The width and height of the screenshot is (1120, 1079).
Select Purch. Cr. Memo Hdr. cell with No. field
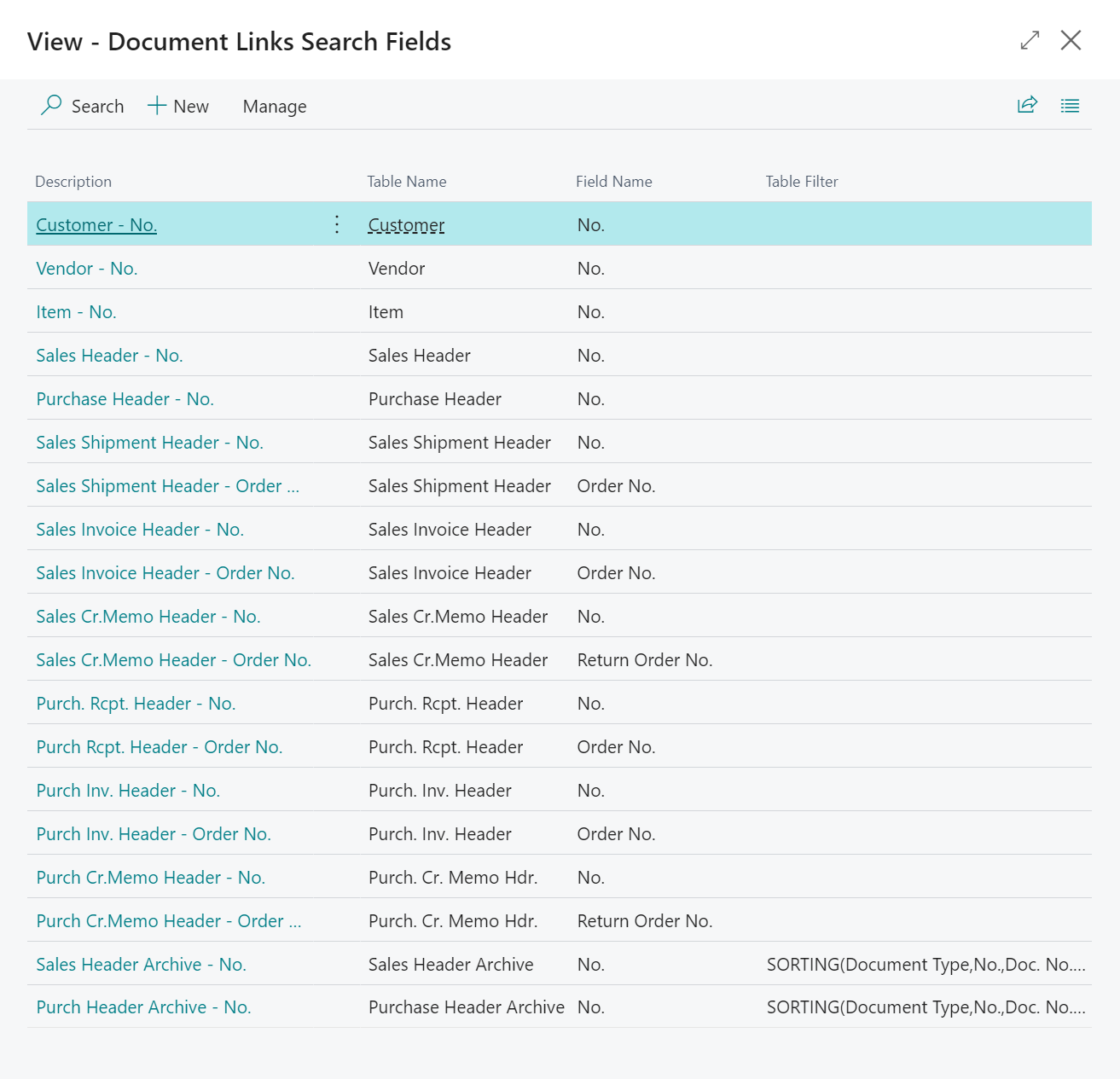pos(453,878)
